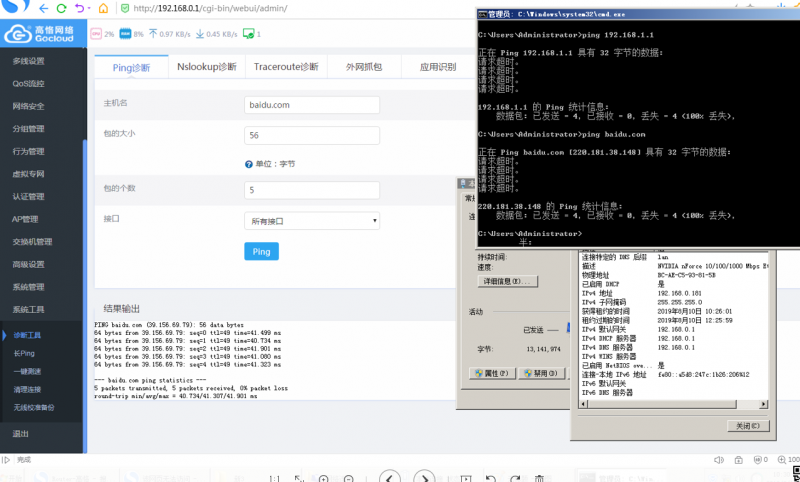
Task: Click the blue help icon beside 单位：字节
Action: pos(248,164)
